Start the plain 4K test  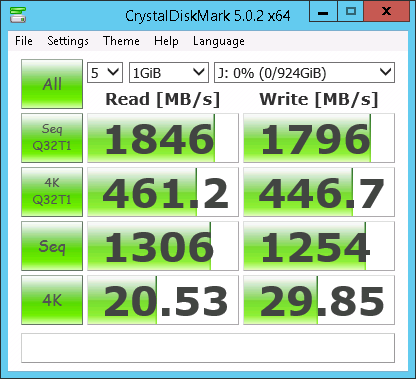pos(52,300)
